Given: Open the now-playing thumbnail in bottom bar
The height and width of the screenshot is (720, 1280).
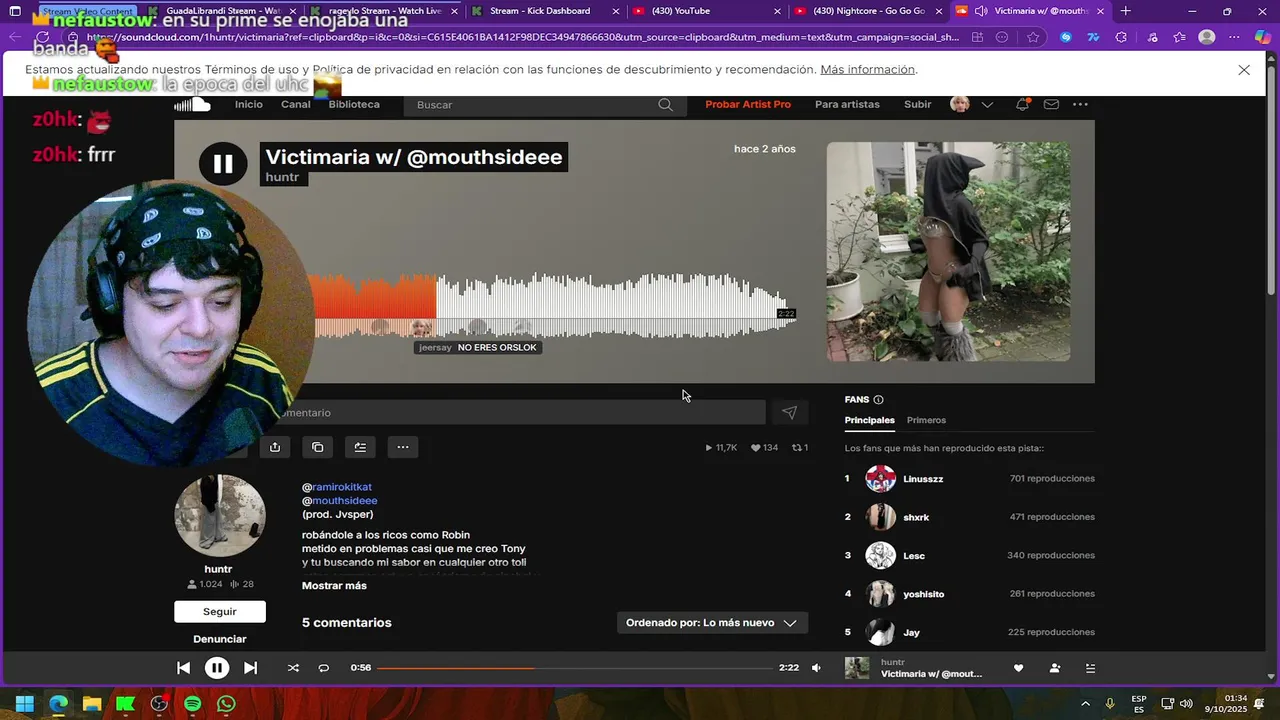Looking at the screenshot, I should pos(857,668).
